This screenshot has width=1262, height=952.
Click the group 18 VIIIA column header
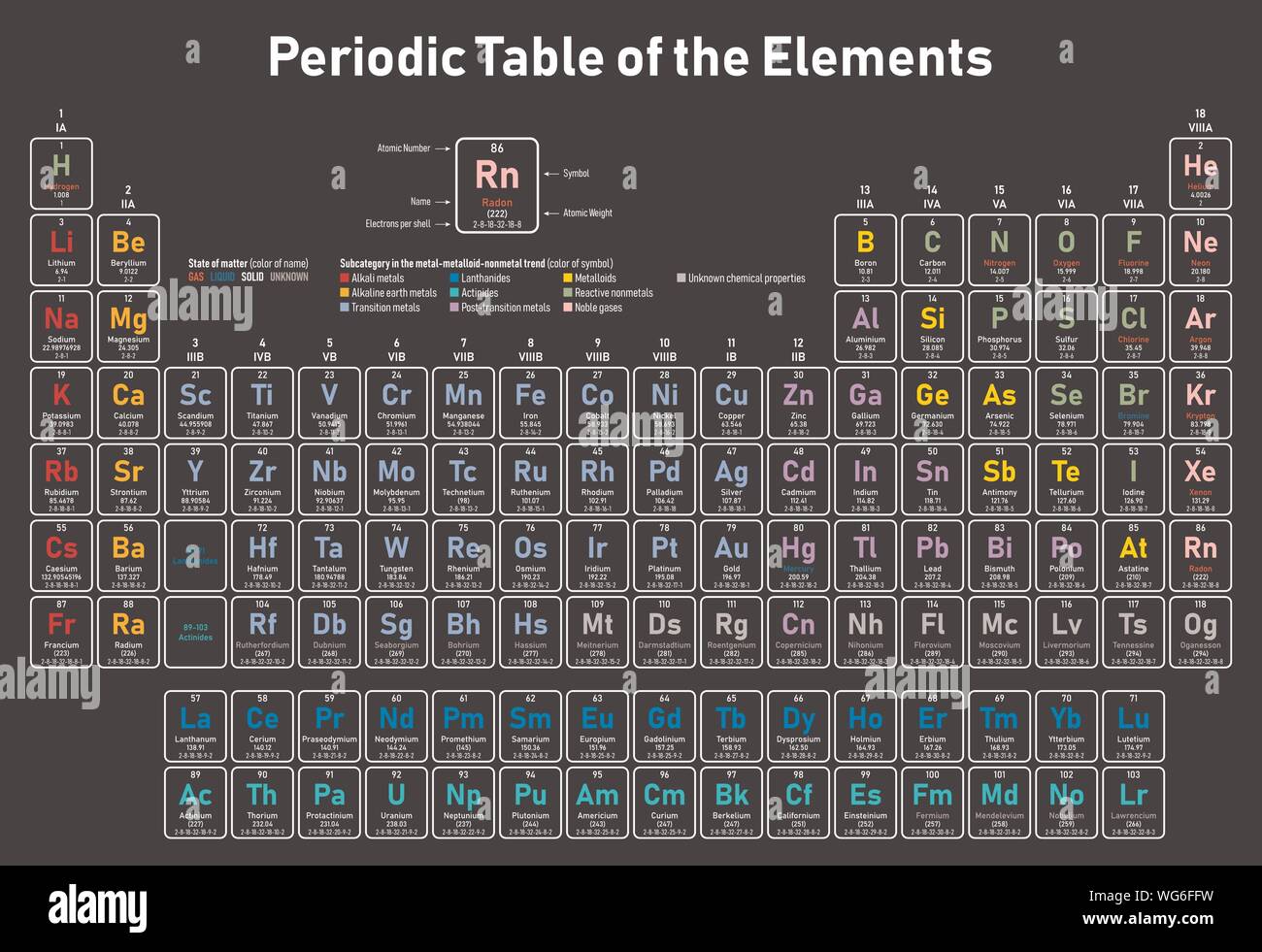pos(1200,120)
